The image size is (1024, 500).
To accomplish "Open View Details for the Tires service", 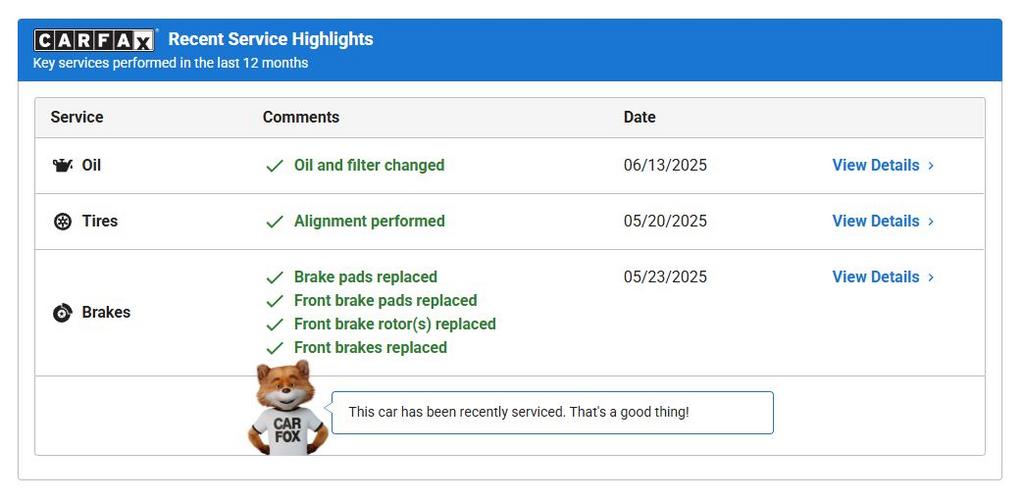I will coord(875,221).
